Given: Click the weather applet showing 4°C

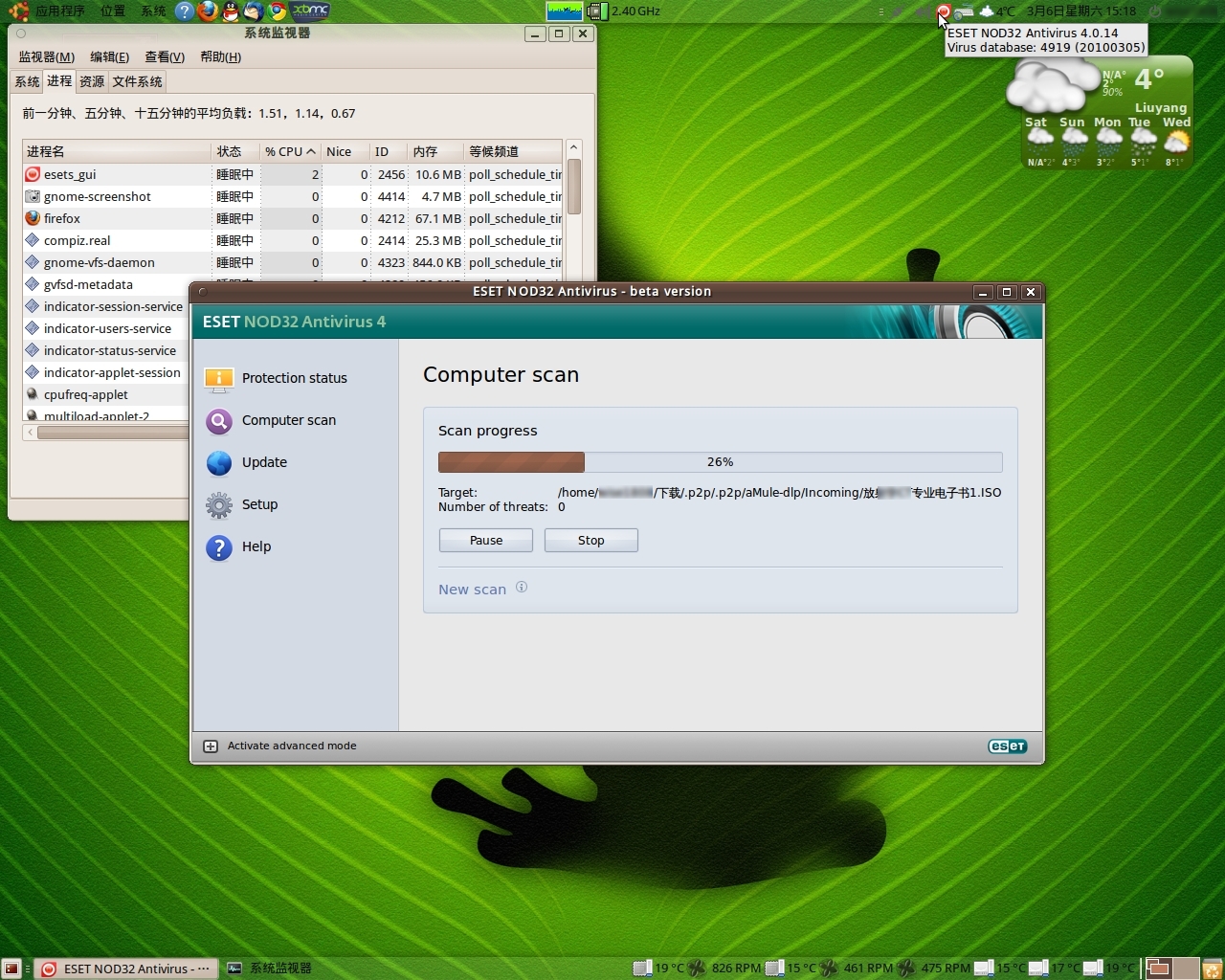Looking at the screenshot, I should tap(997, 11).
